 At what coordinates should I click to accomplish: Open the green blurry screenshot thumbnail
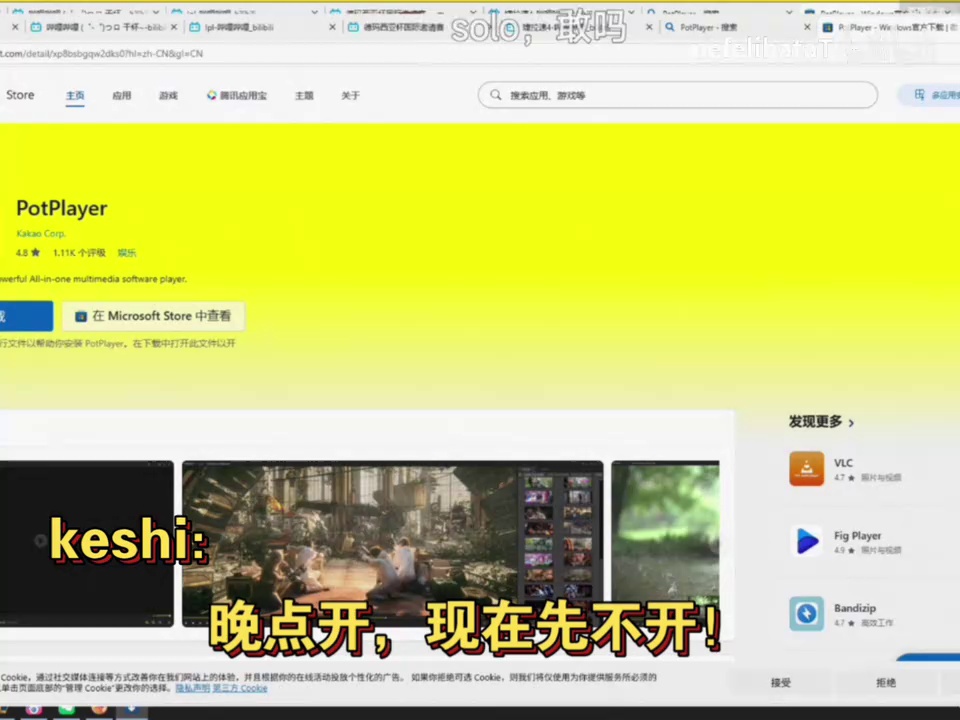point(666,544)
